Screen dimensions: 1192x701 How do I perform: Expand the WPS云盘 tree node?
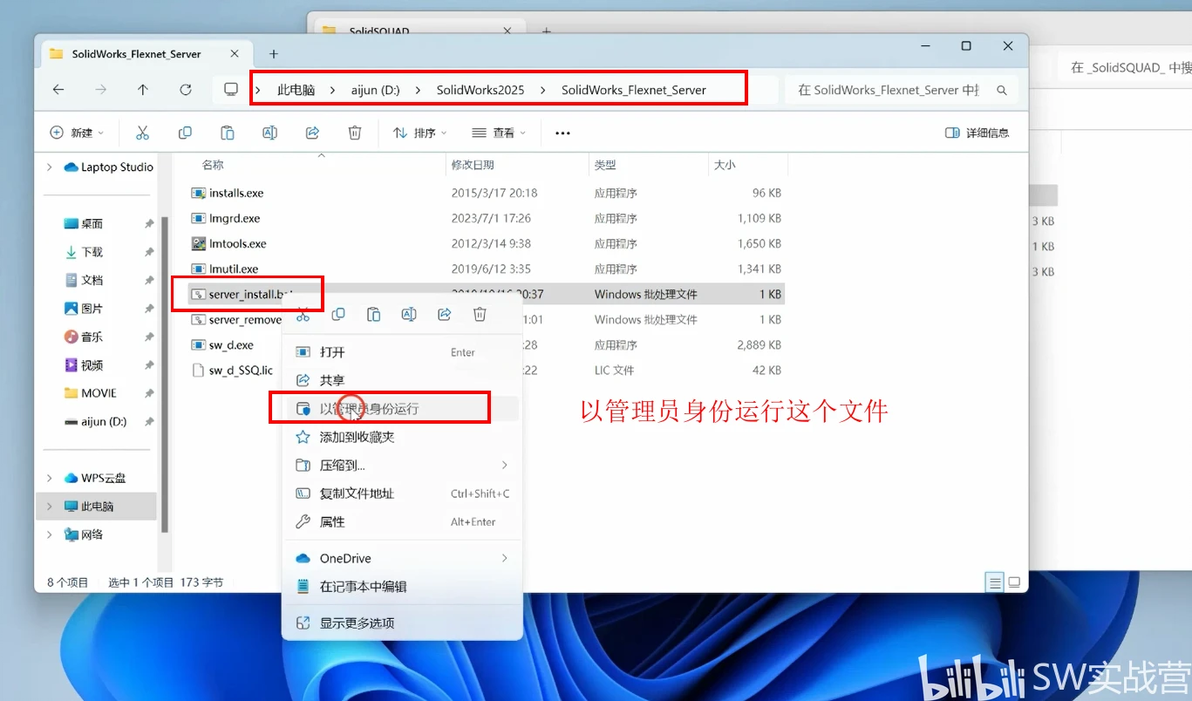[x=49, y=478]
